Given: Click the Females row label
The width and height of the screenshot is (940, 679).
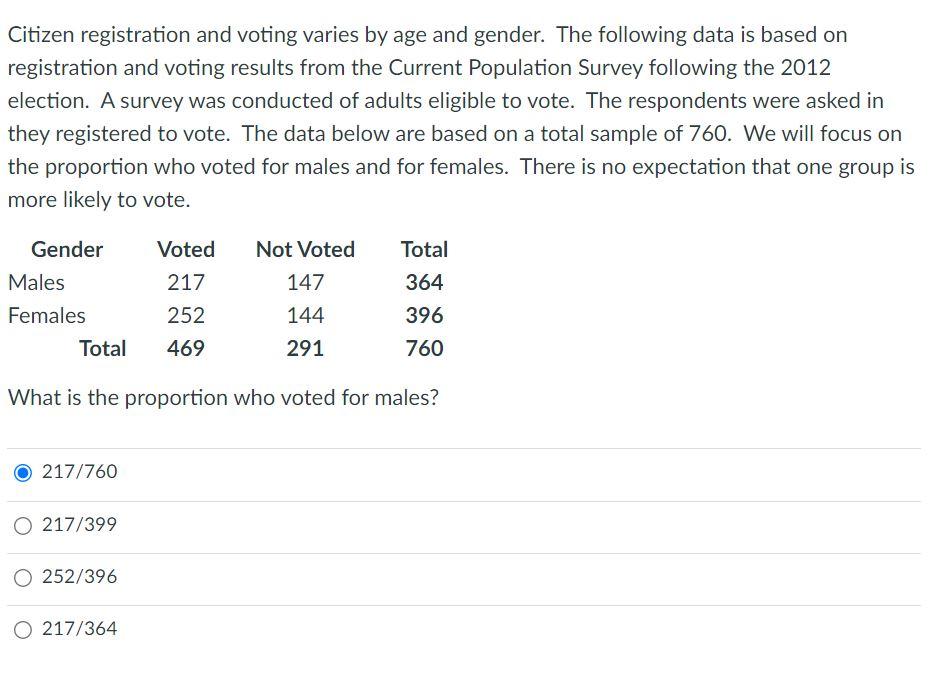Looking at the screenshot, I should click(46, 315).
